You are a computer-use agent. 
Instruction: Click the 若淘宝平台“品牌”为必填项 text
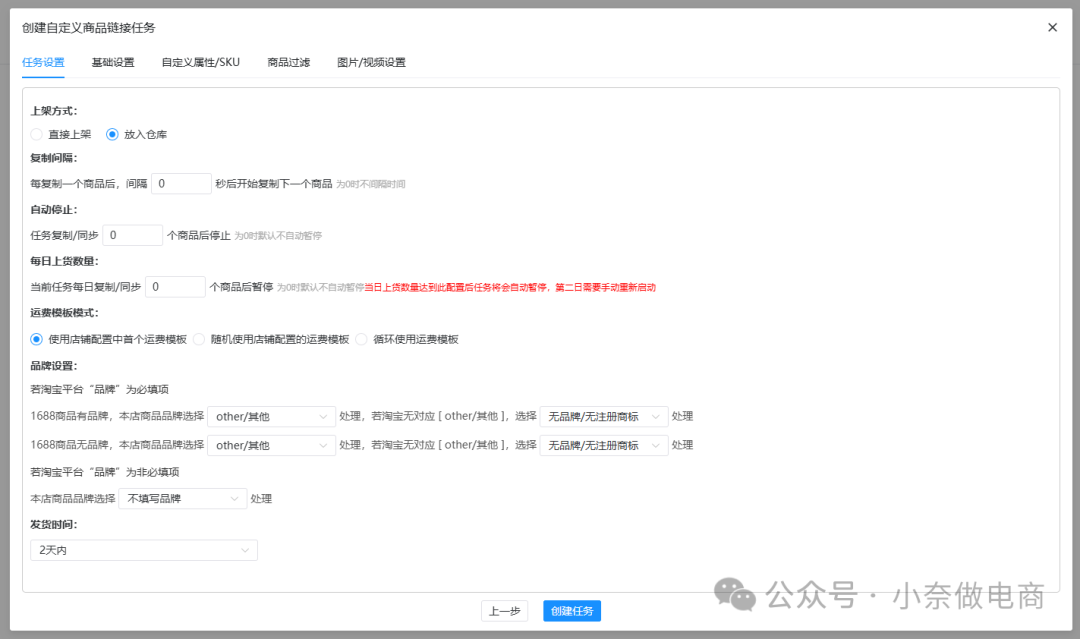point(100,390)
